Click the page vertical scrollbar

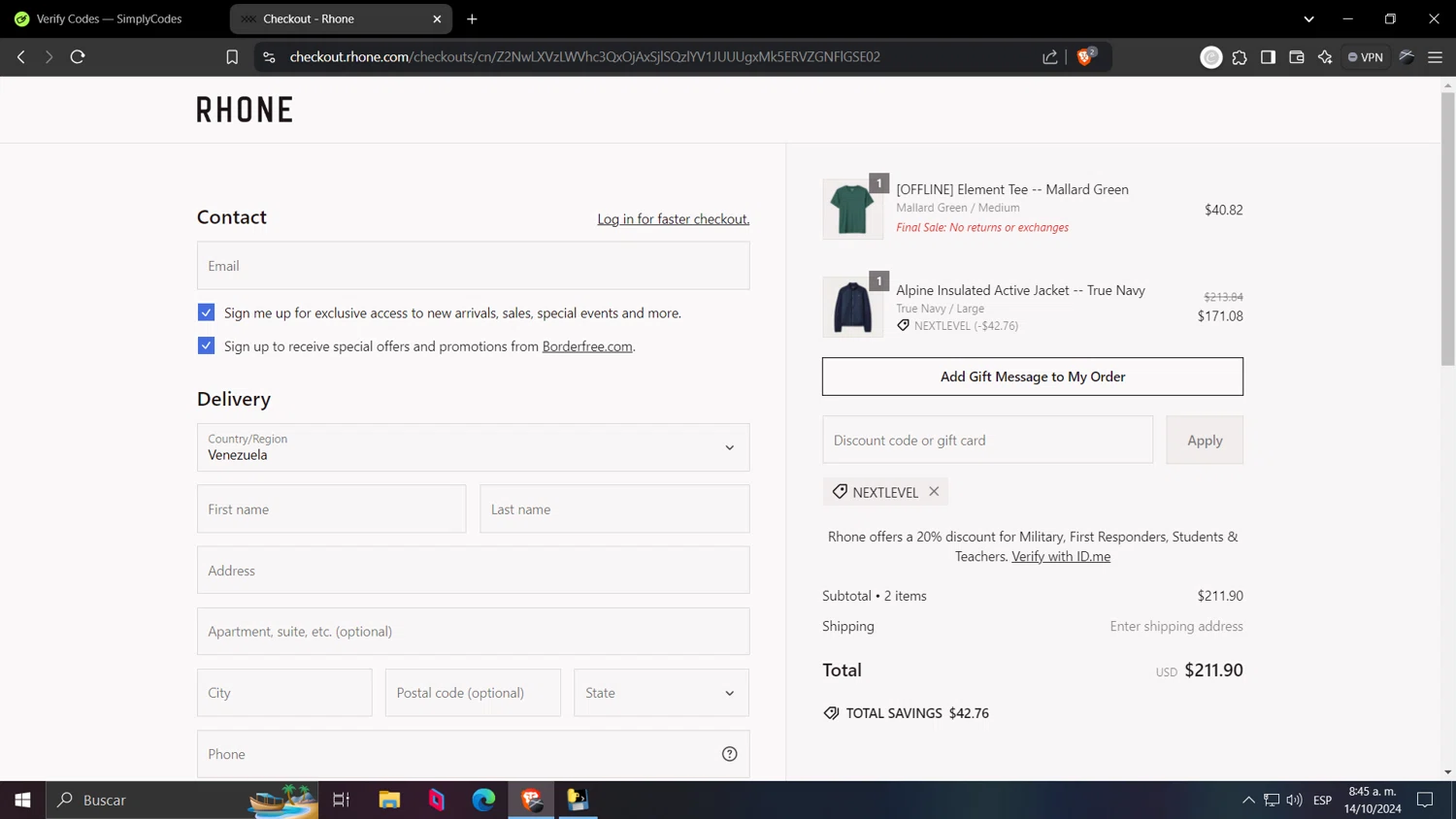(x=1448, y=230)
